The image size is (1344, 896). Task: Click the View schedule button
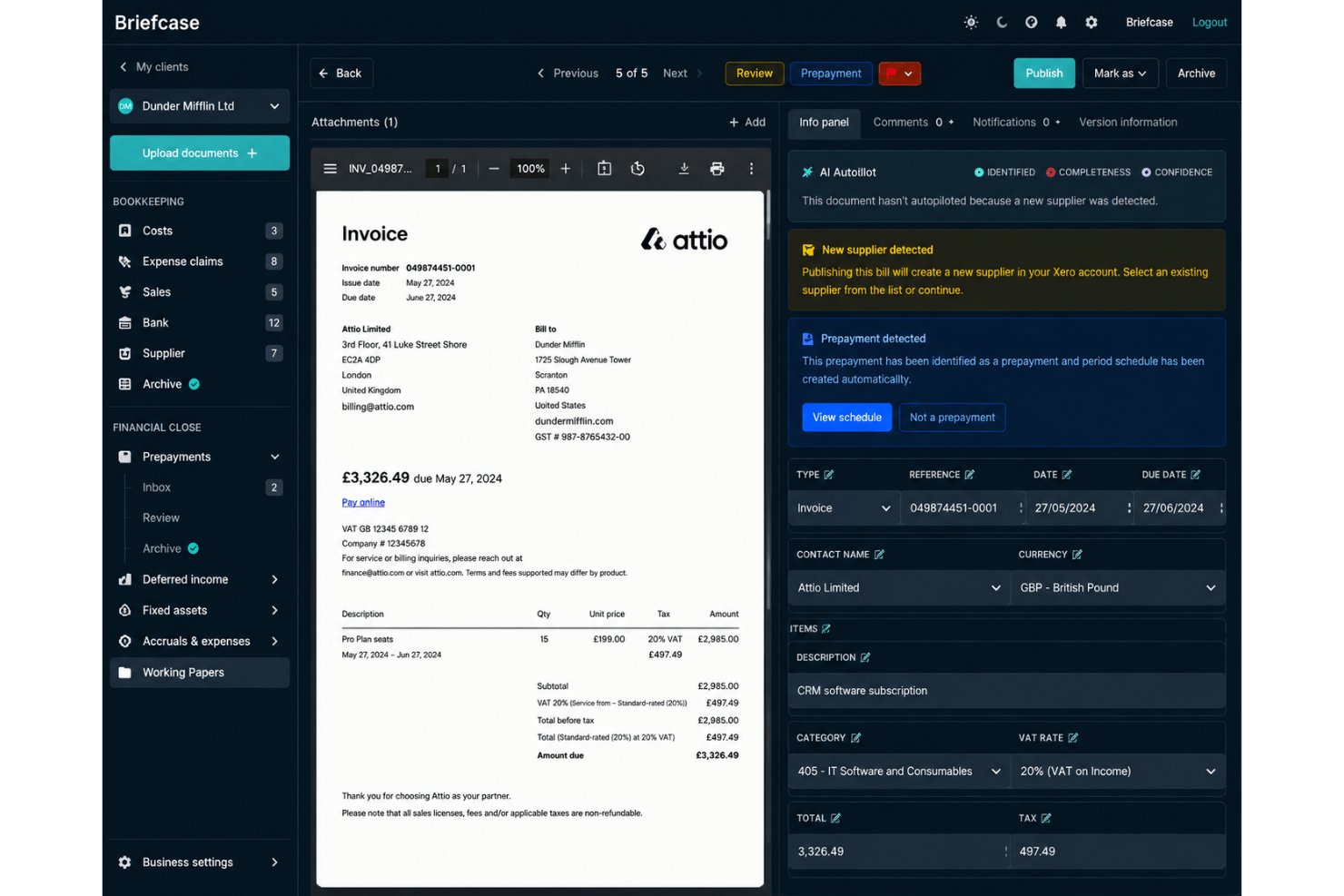click(x=846, y=418)
